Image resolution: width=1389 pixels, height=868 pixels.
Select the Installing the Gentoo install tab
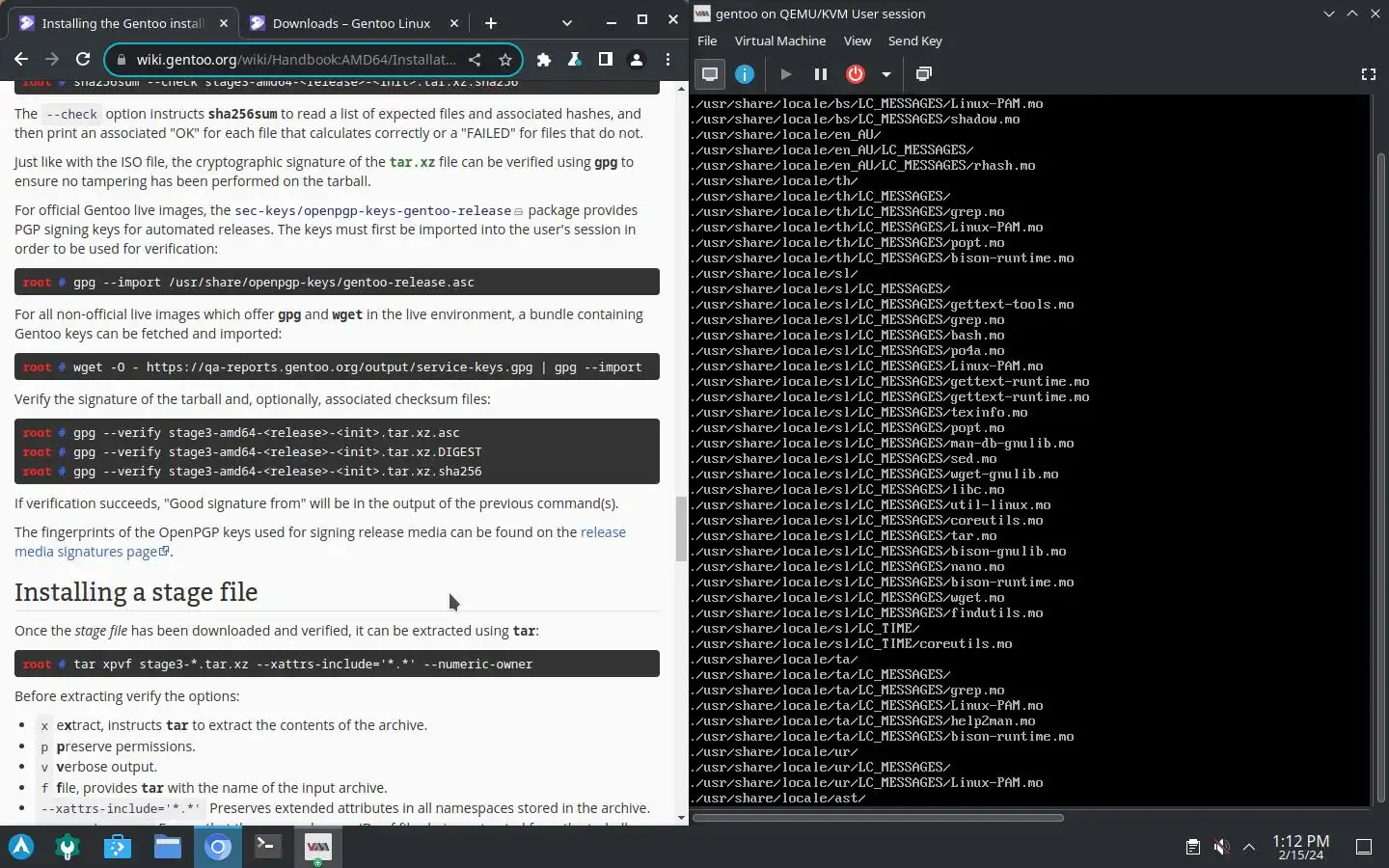point(123,23)
